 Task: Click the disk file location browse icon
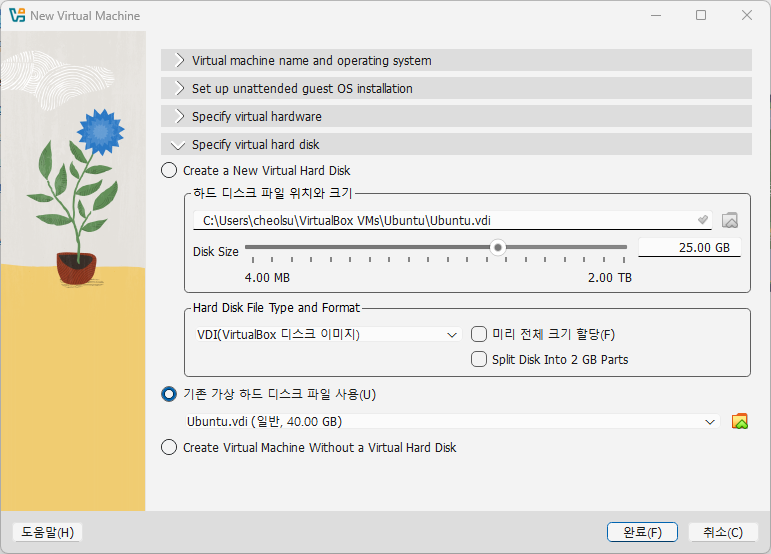[x=730, y=220]
